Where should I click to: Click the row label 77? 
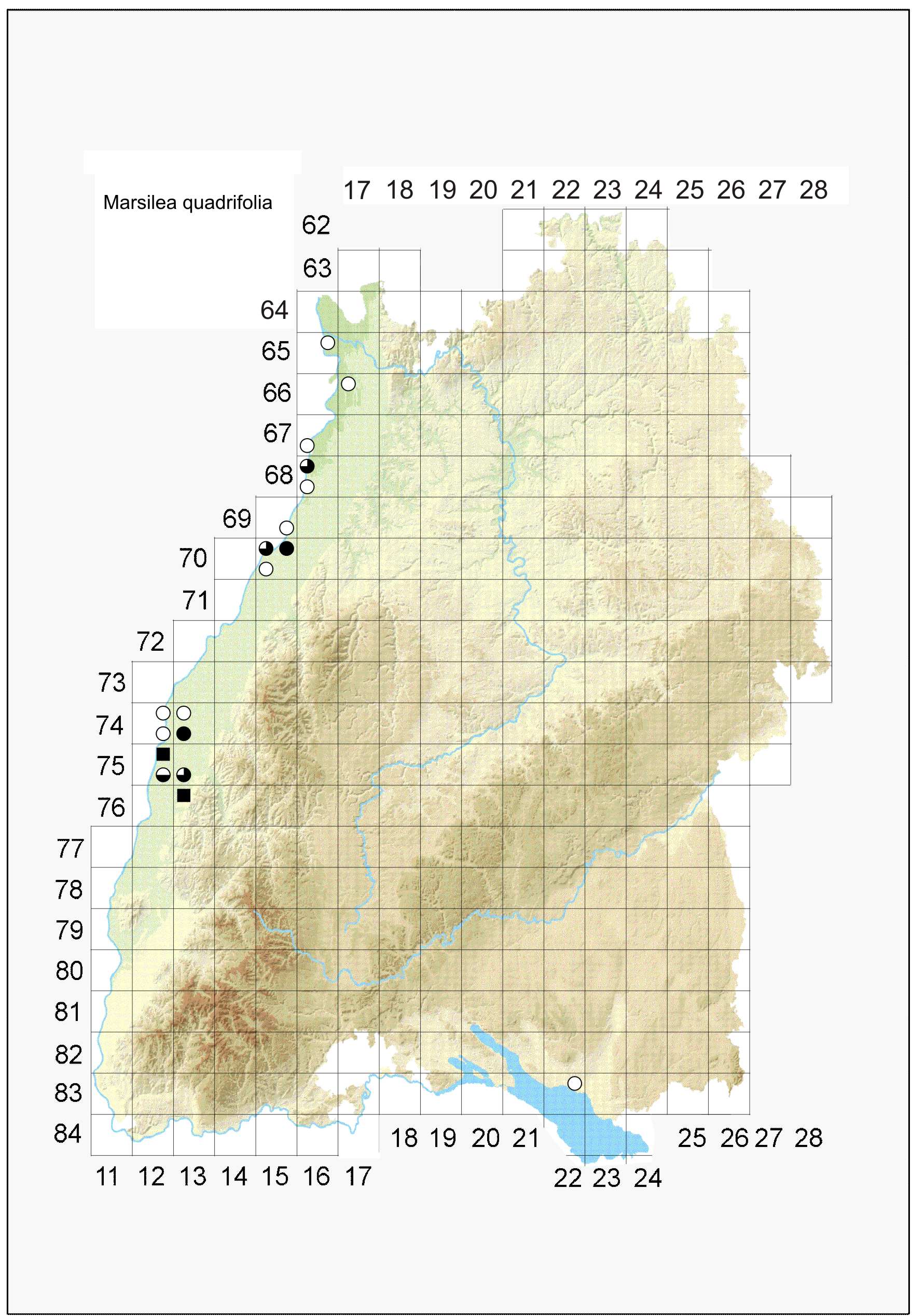(70, 848)
